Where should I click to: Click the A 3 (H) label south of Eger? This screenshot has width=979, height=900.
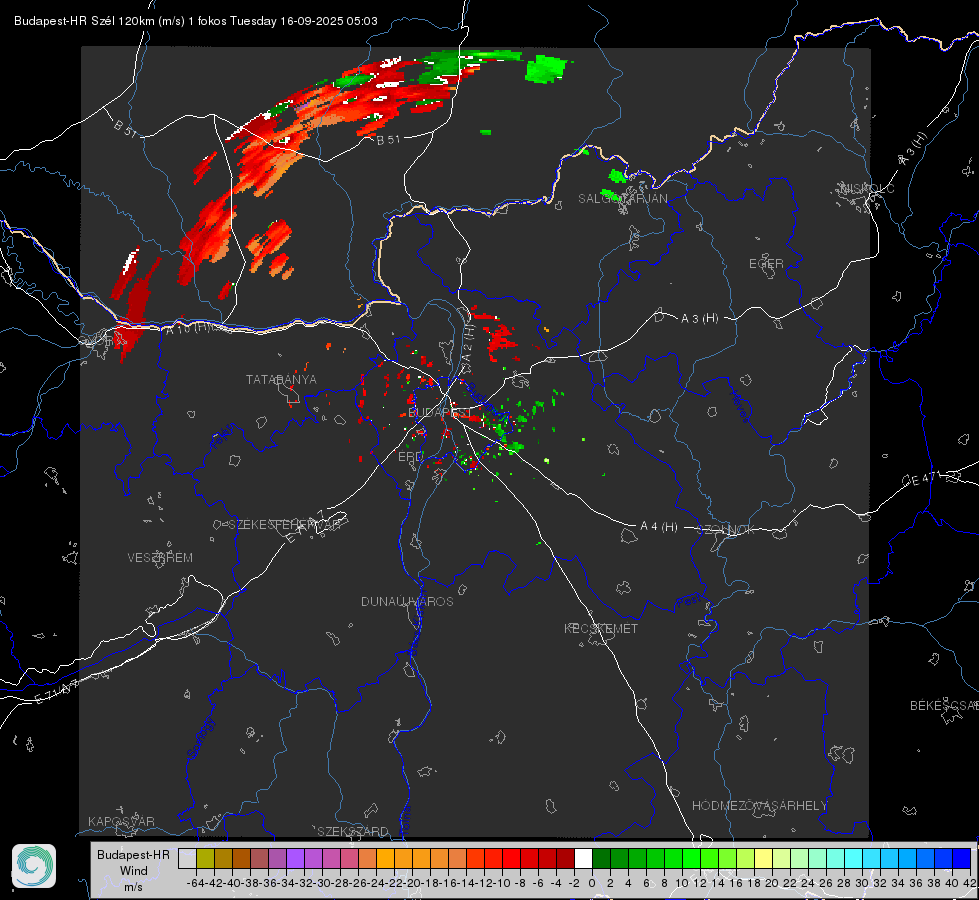(x=699, y=319)
